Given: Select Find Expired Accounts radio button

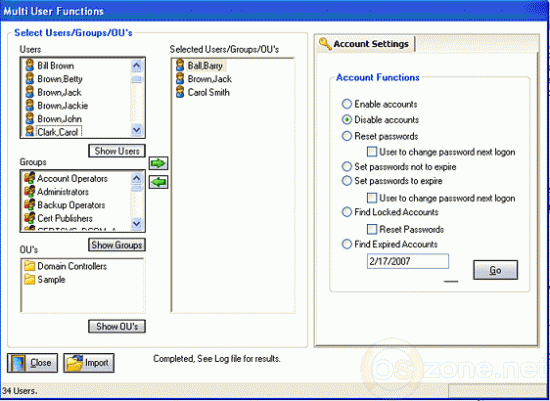Looking at the screenshot, I should (347, 244).
